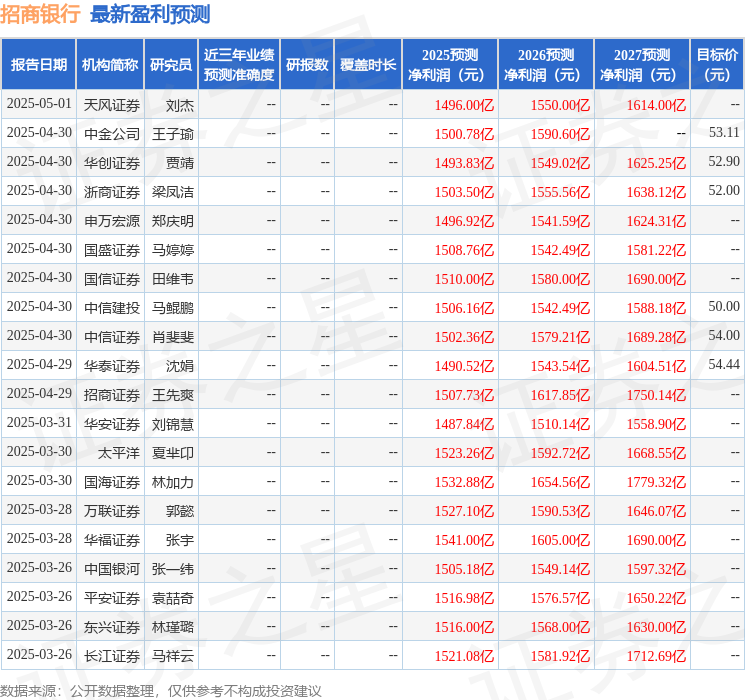Click the 近三年业绩预测准确度 column header

coord(238,65)
